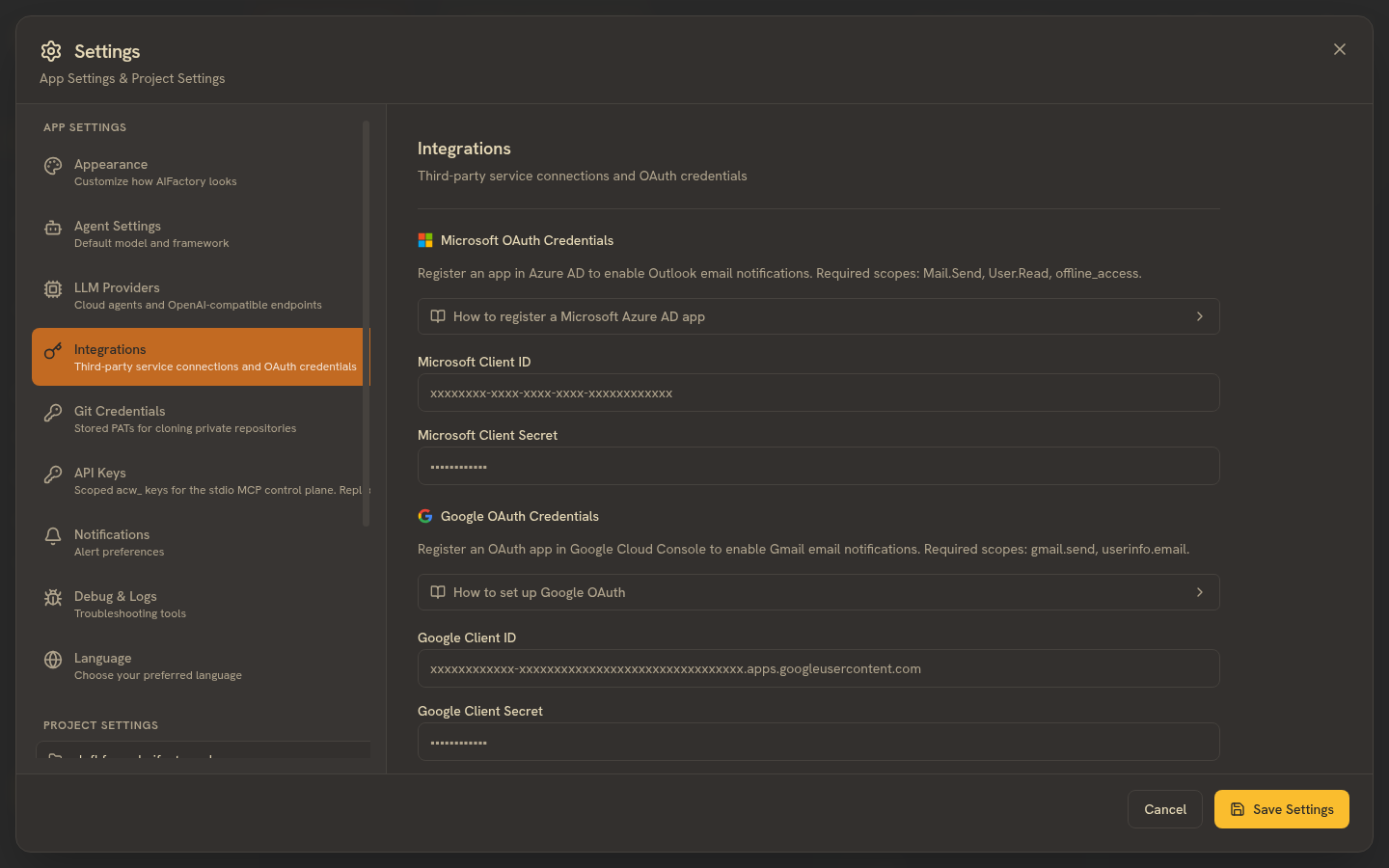Click the book icon beside Azure AD guide
The height and width of the screenshot is (868, 1389).
pos(438,316)
